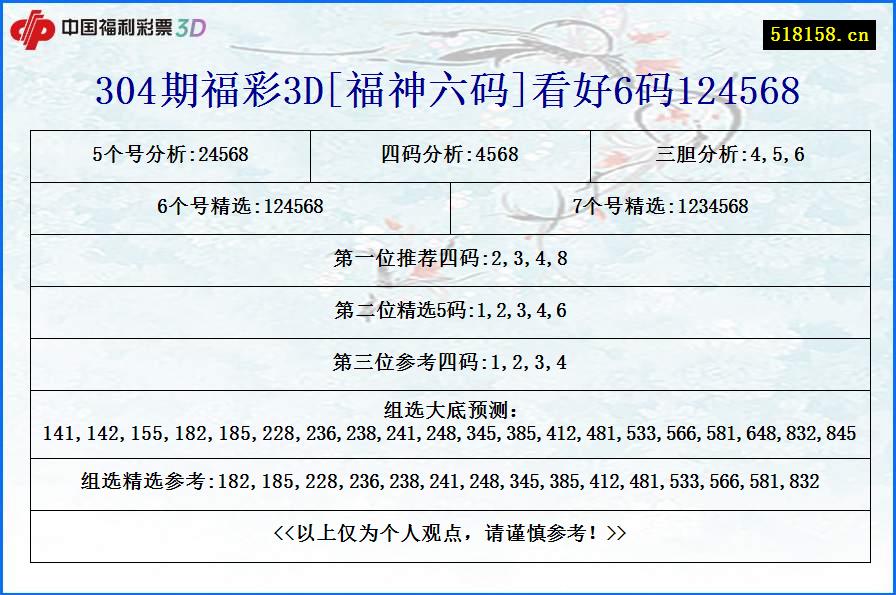
Task: Select the 第二位精选5码:1,2,3,4,6 row
Action: pos(448,312)
